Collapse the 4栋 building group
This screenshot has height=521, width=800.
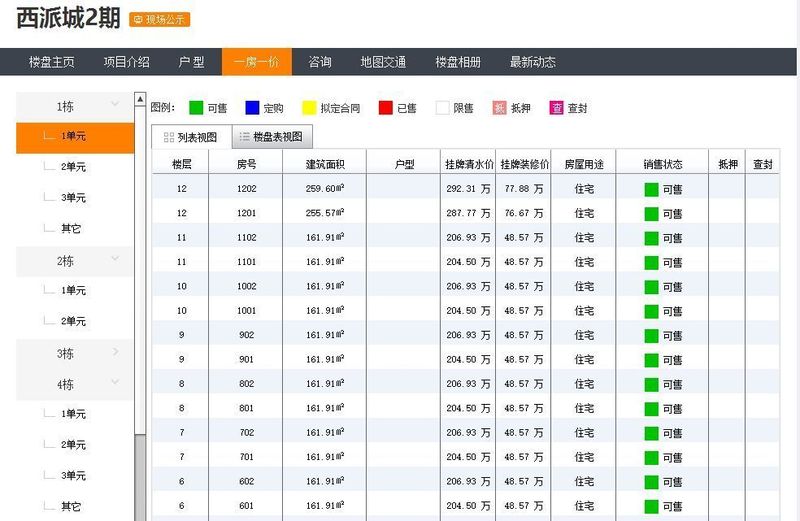[115, 383]
